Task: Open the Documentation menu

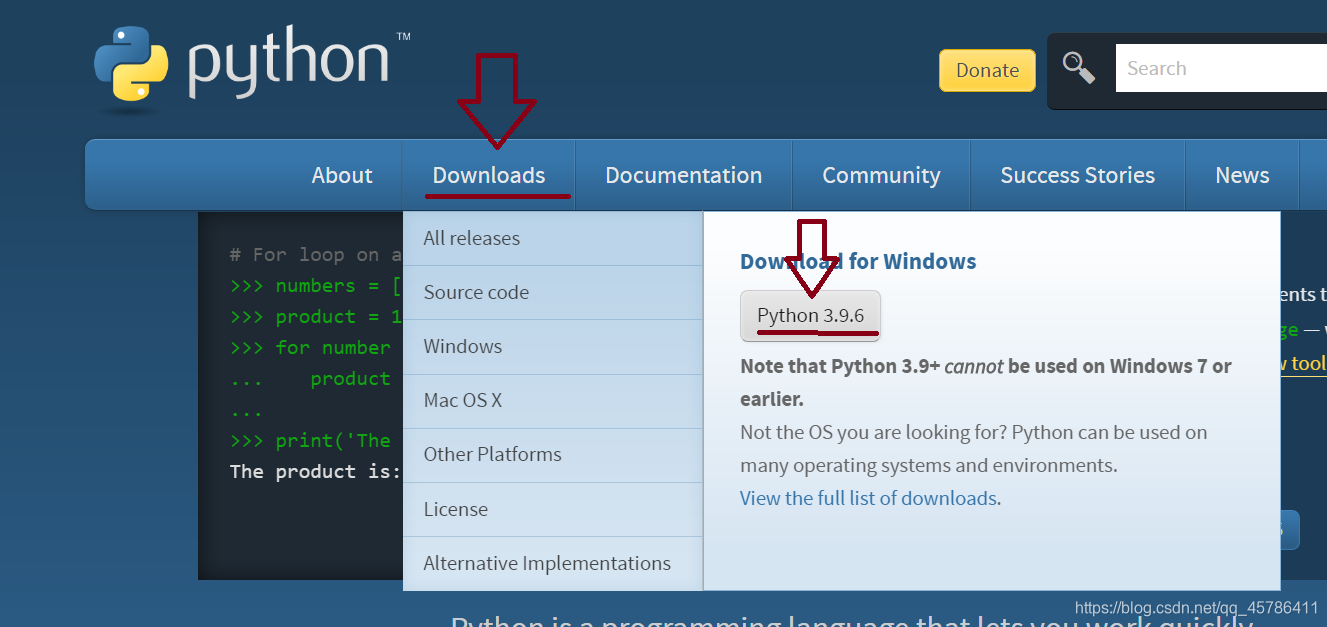Action: pos(684,175)
